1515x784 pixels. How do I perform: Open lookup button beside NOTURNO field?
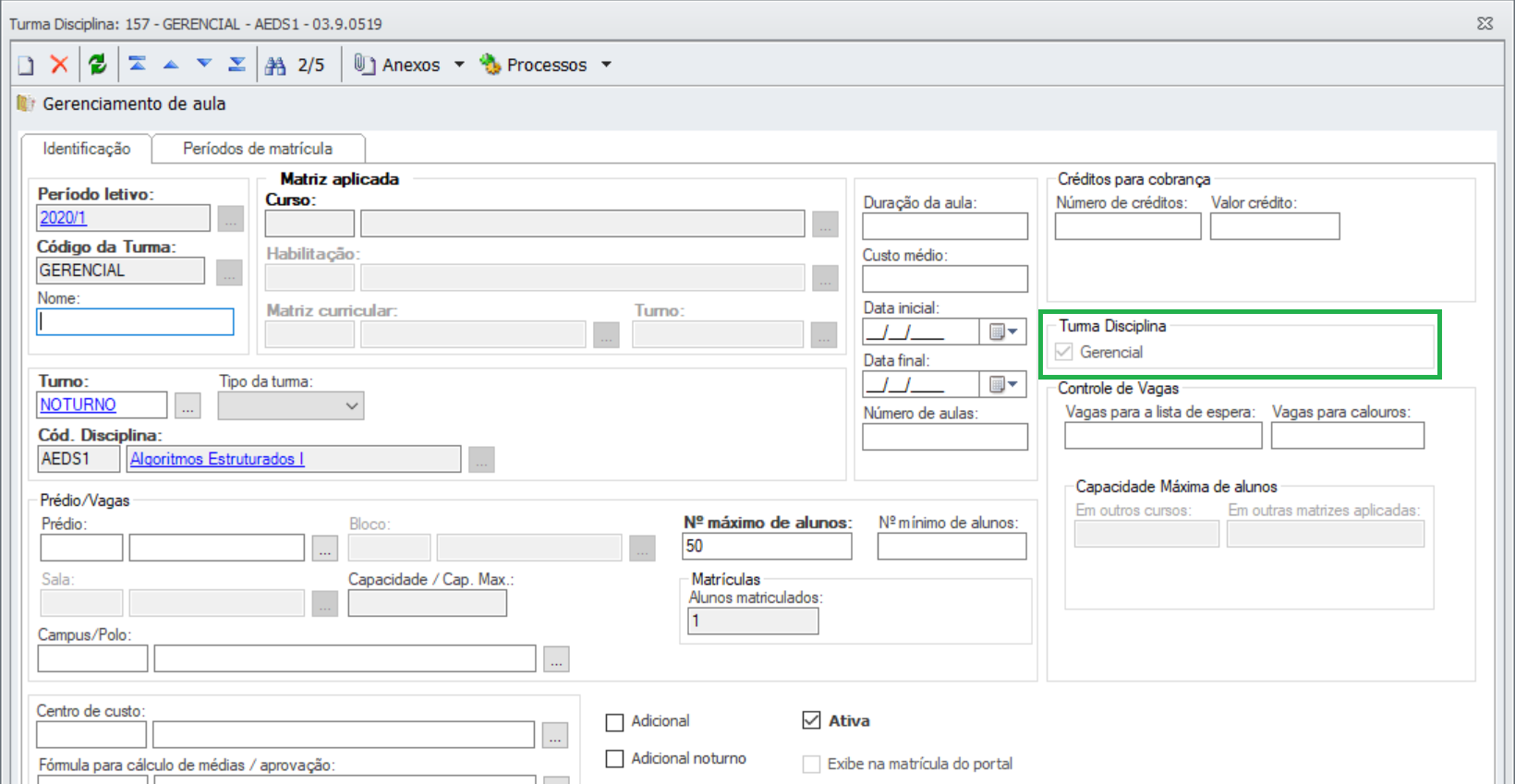pyautogui.click(x=188, y=405)
